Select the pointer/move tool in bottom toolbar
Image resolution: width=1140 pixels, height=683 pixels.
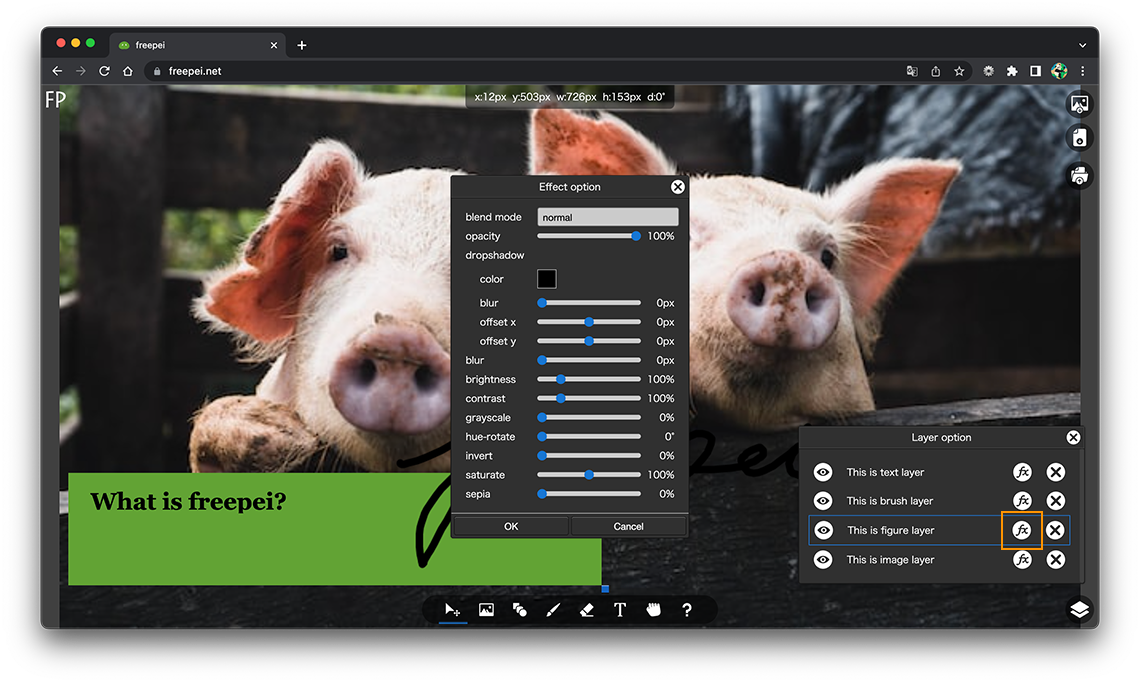coord(452,610)
